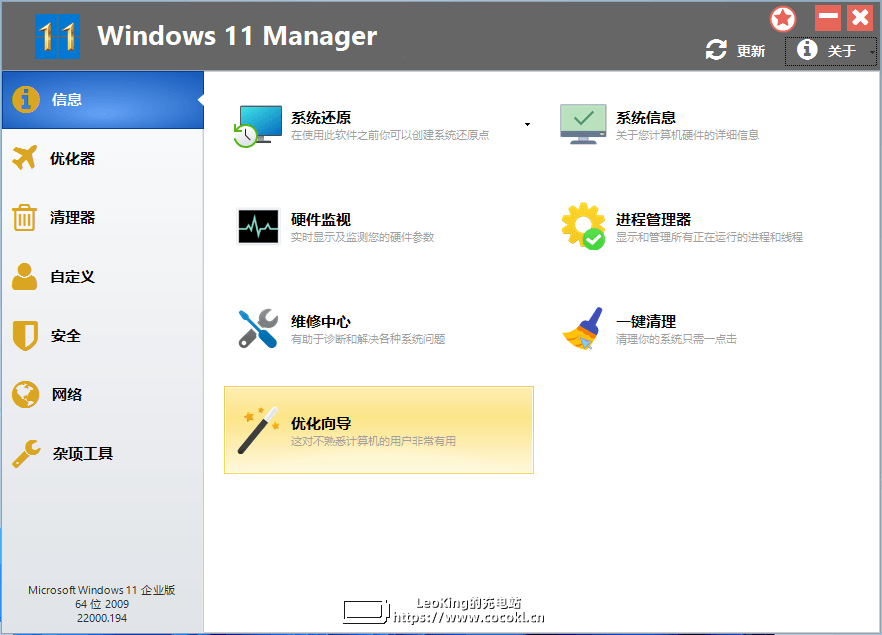Open the 清理器 sidebar tab
Viewport: 882px width, 635px height.
click(103, 218)
